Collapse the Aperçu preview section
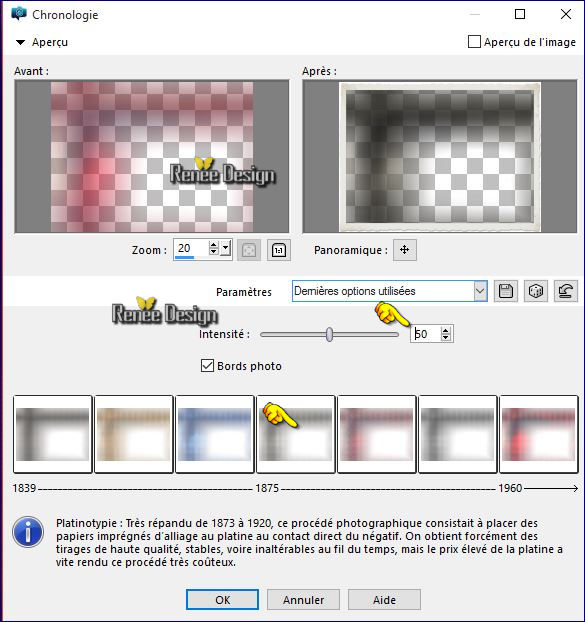The height and width of the screenshot is (622, 585). (20, 42)
